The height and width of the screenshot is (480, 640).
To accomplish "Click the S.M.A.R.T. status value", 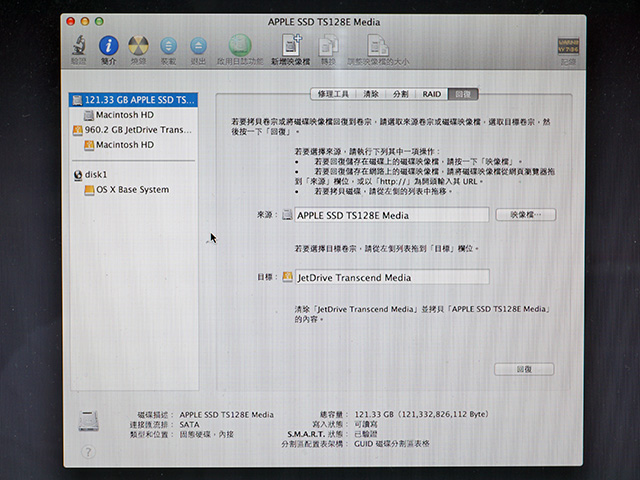I will [x=366, y=434].
